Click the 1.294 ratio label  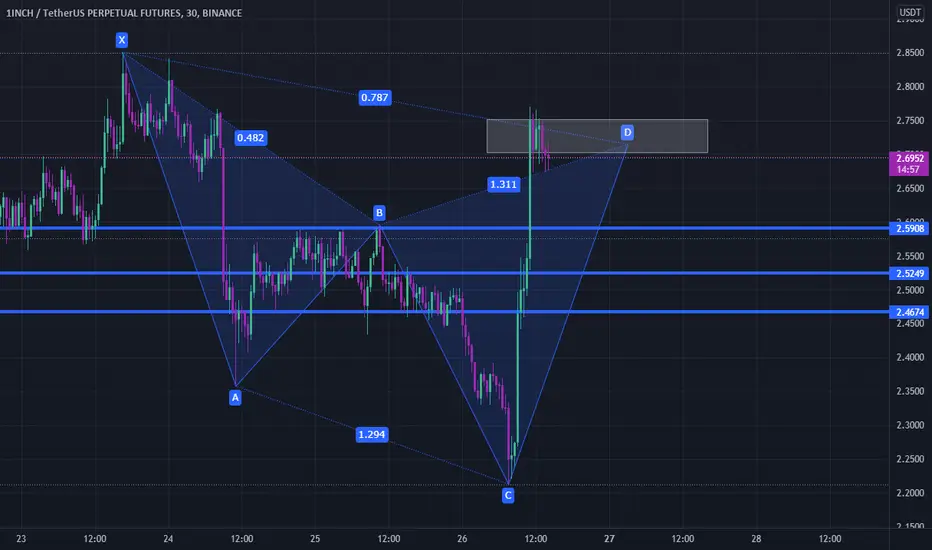click(371, 435)
